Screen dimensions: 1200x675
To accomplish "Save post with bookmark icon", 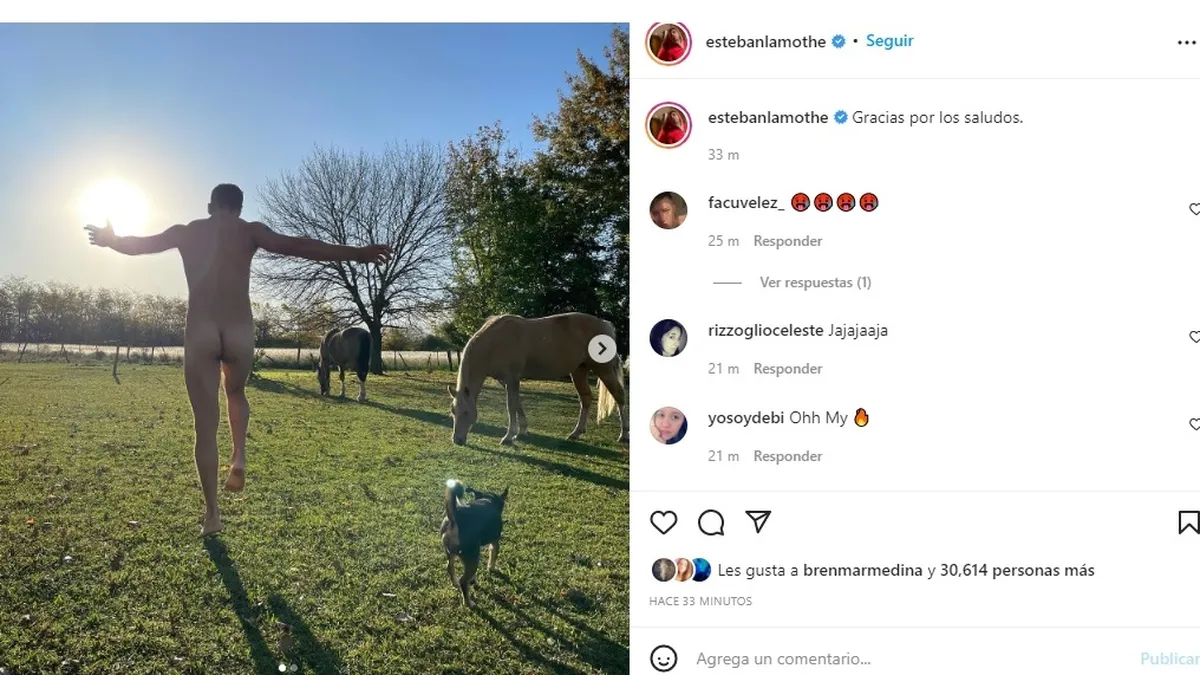I will click(x=1189, y=522).
